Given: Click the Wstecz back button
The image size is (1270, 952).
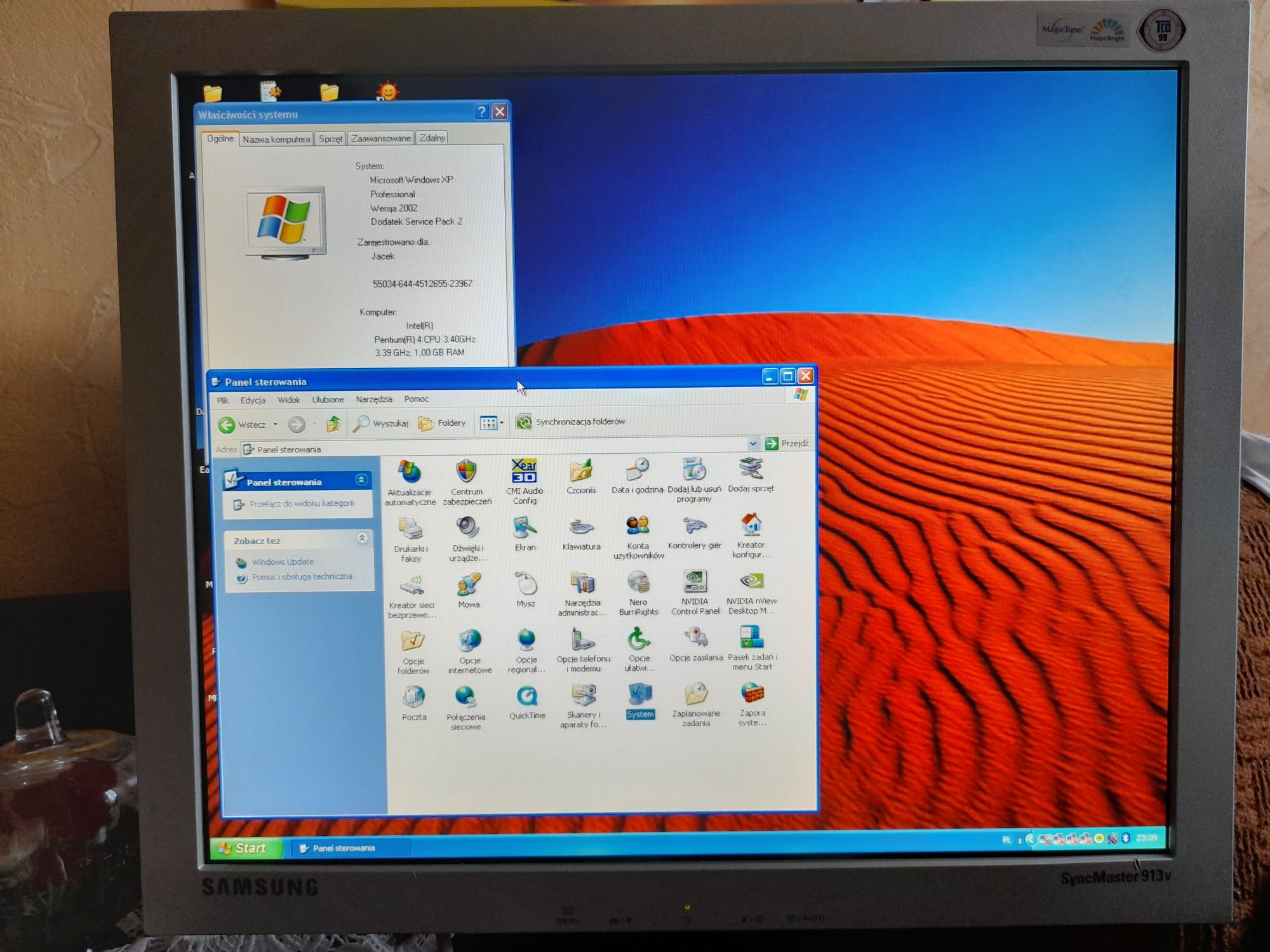Looking at the screenshot, I should 243,424.
